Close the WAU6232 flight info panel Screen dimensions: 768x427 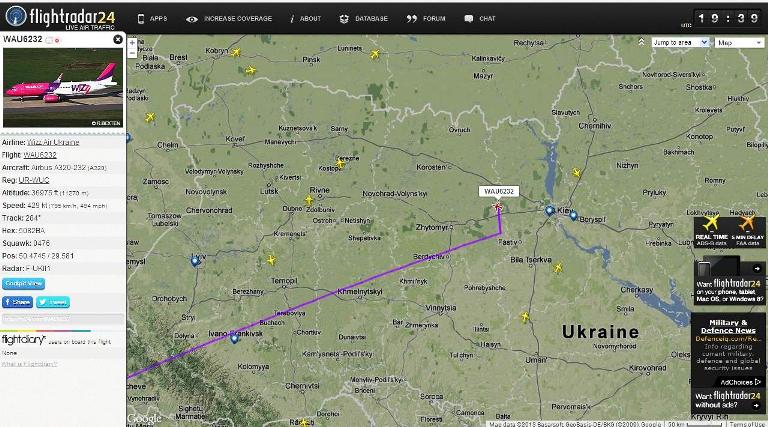118,39
